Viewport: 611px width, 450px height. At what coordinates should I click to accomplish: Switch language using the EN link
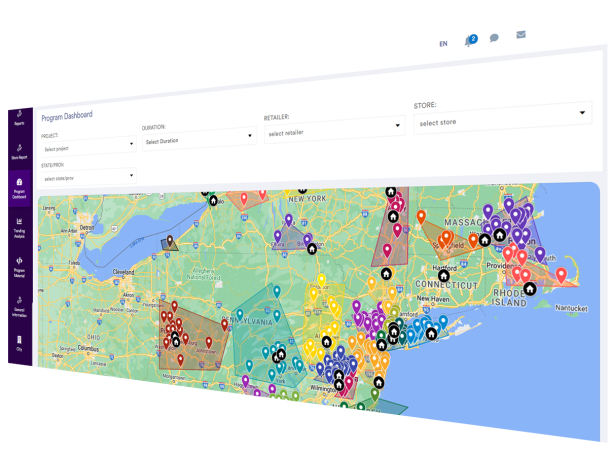(443, 44)
